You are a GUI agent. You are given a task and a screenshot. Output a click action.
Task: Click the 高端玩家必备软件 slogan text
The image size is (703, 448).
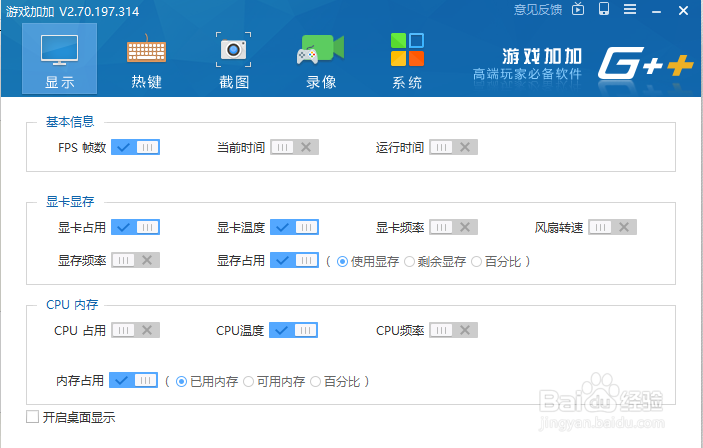[527, 74]
